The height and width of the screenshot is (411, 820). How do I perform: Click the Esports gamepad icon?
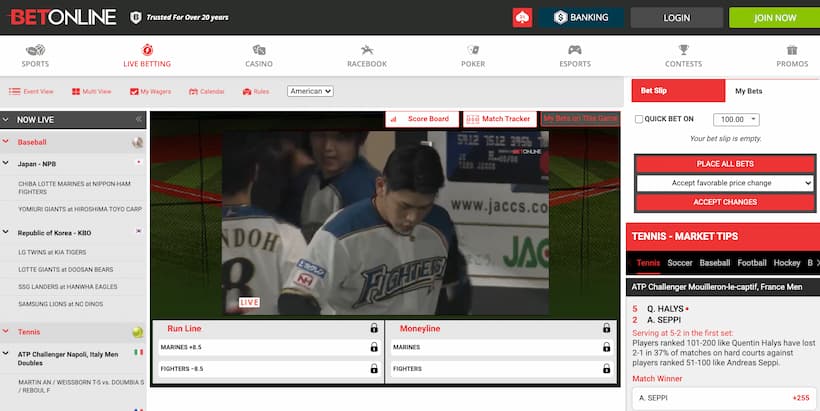pyautogui.click(x=575, y=50)
